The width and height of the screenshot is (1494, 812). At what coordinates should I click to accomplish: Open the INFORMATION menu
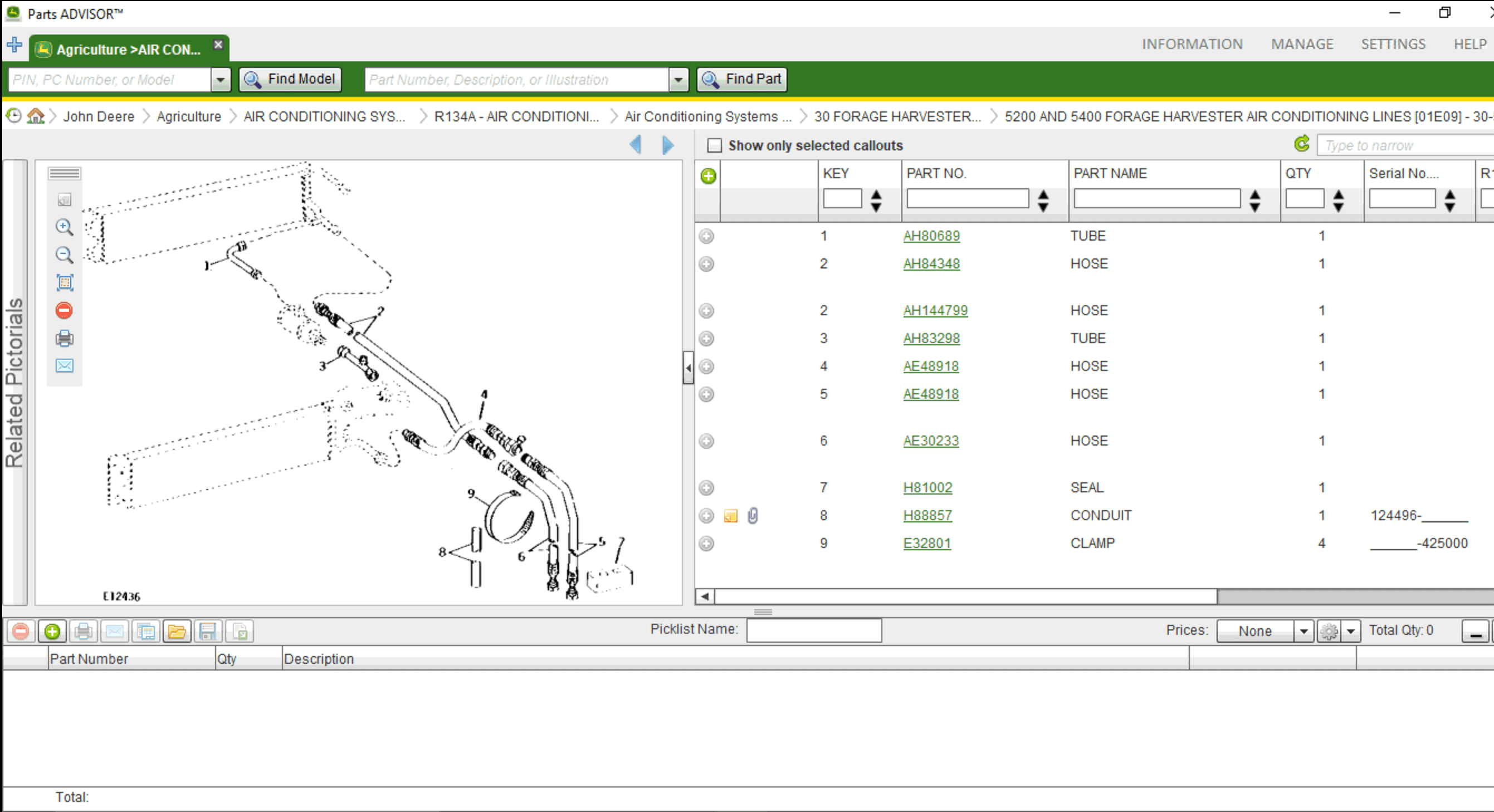[x=1192, y=44]
